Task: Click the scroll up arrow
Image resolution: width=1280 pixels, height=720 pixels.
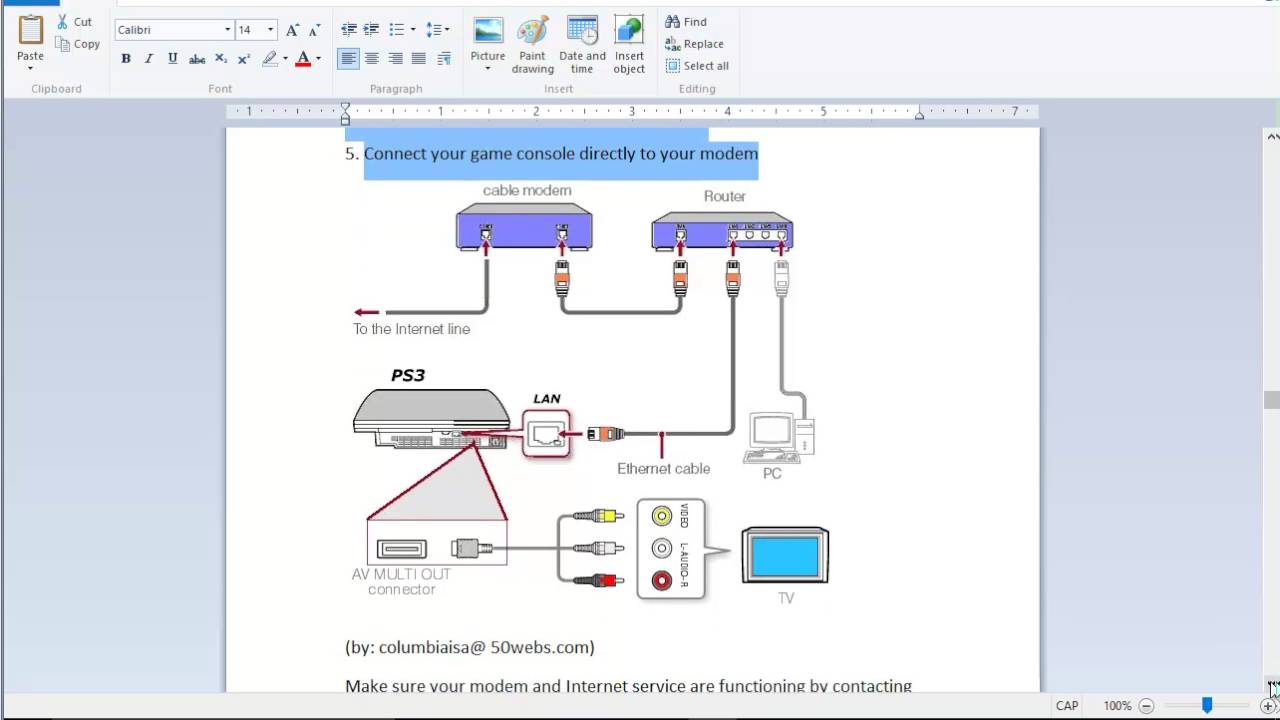Action: pos(1272,136)
